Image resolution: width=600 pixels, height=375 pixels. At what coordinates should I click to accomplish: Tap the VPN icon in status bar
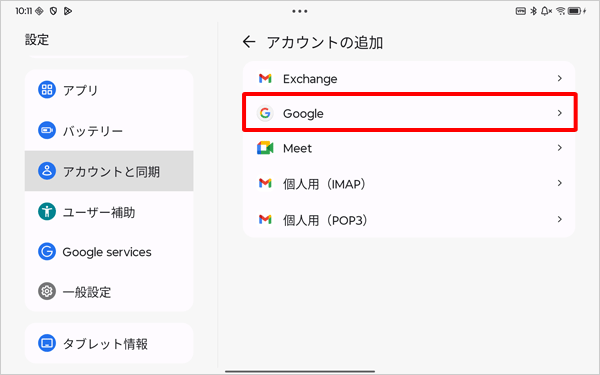[521, 11]
